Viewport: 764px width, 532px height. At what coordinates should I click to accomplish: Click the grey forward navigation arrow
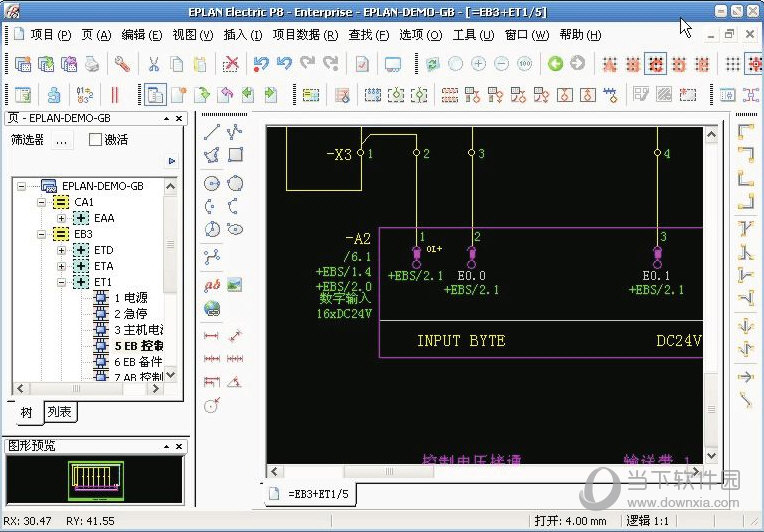tap(577, 63)
